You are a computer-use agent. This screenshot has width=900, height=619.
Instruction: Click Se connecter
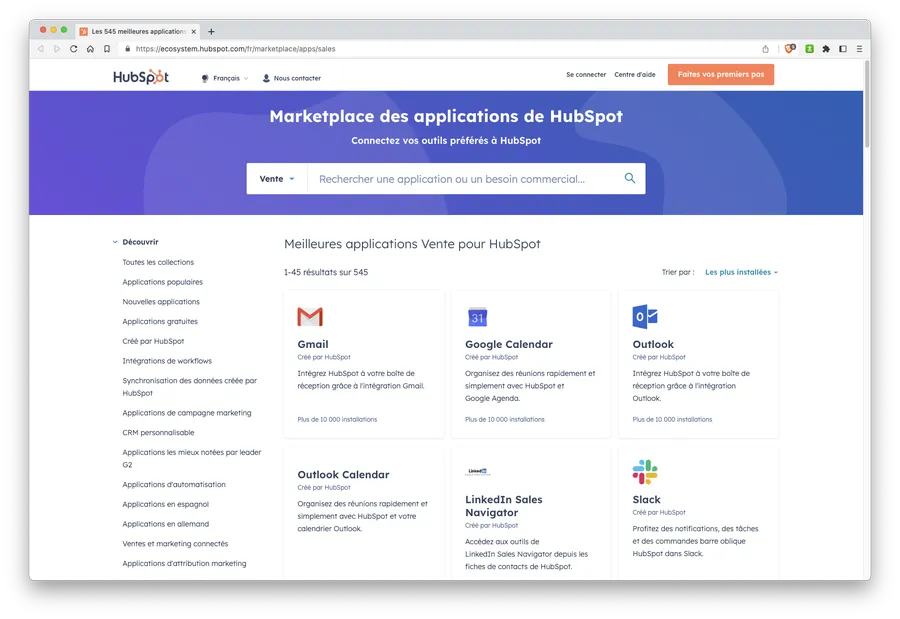pos(585,75)
